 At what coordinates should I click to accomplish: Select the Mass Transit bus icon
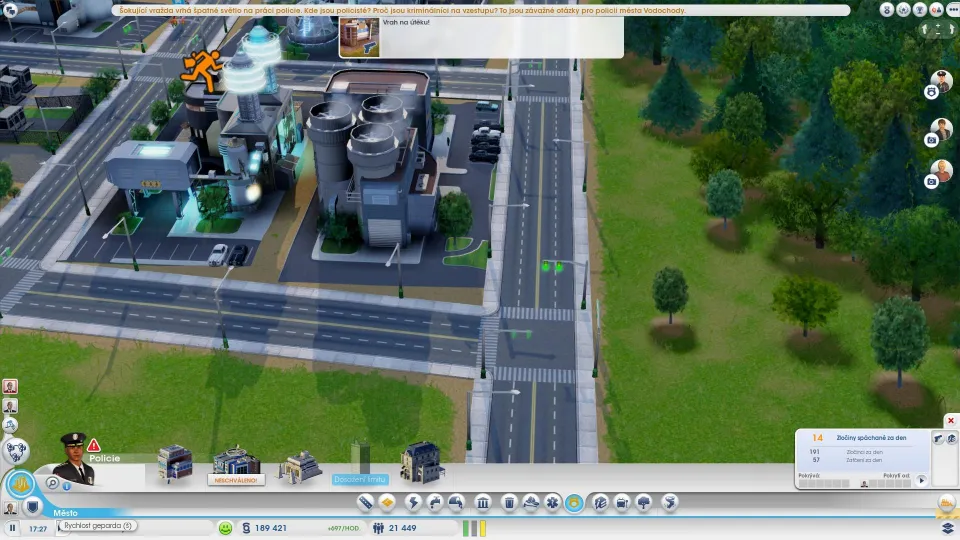[x=621, y=503]
